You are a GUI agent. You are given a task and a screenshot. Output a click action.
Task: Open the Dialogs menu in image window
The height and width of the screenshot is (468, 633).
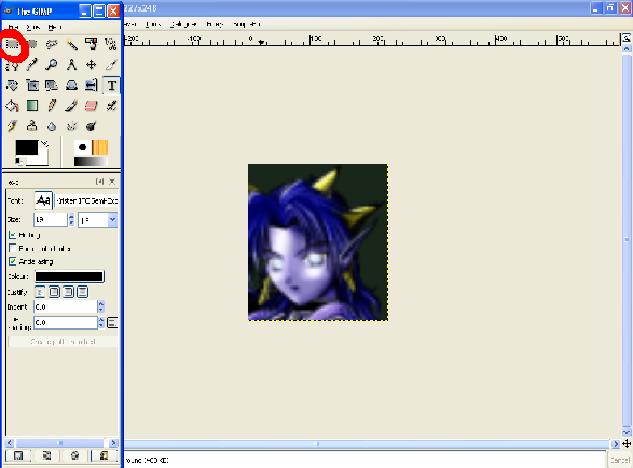coord(183,24)
